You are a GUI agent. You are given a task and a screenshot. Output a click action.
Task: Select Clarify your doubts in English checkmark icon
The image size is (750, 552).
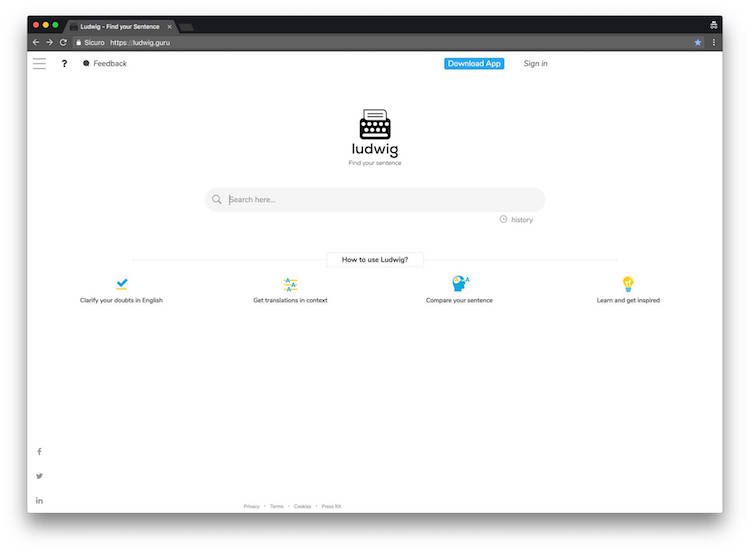(x=122, y=284)
